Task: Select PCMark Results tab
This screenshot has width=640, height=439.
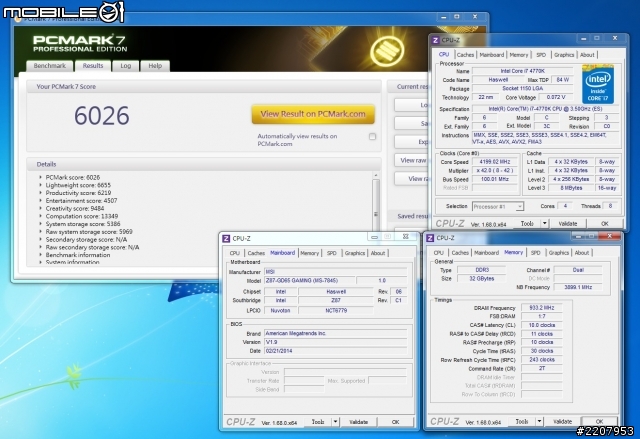Action: coord(93,66)
